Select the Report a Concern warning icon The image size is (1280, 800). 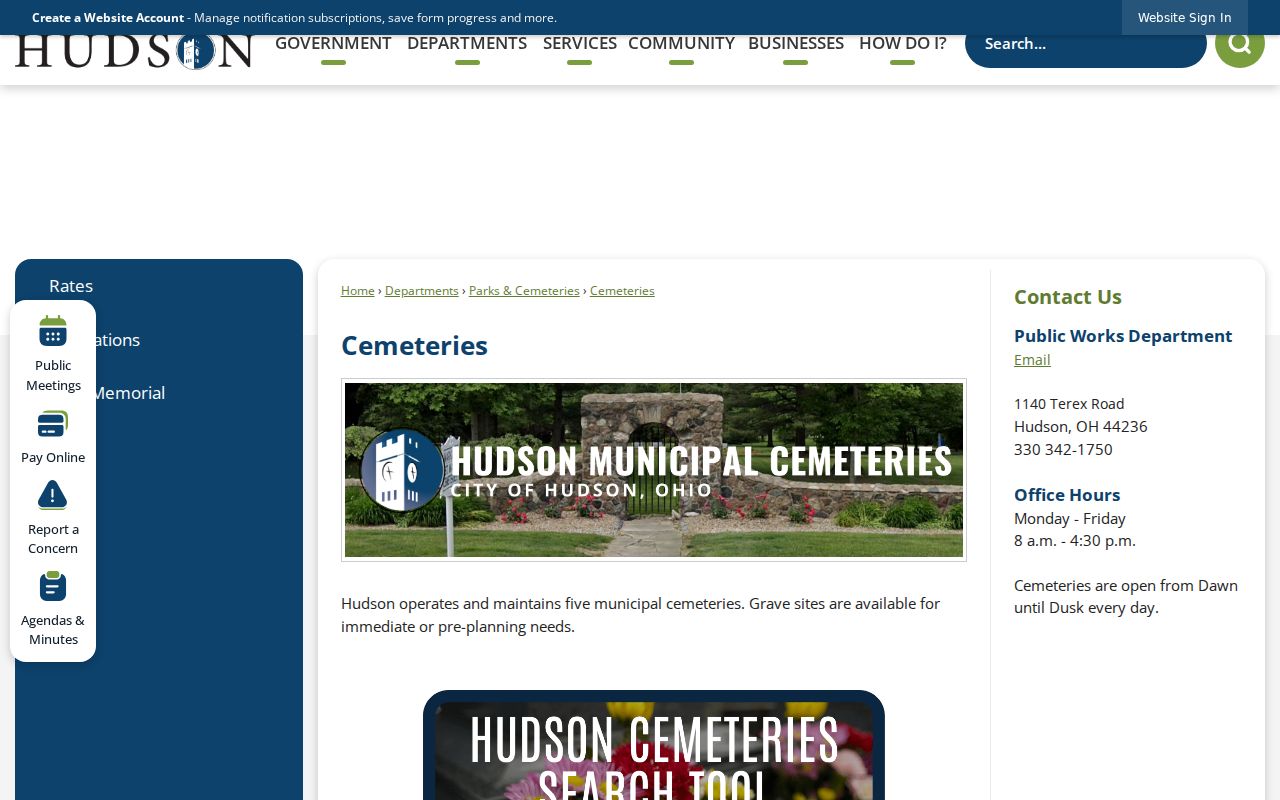click(x=52, y=495)
